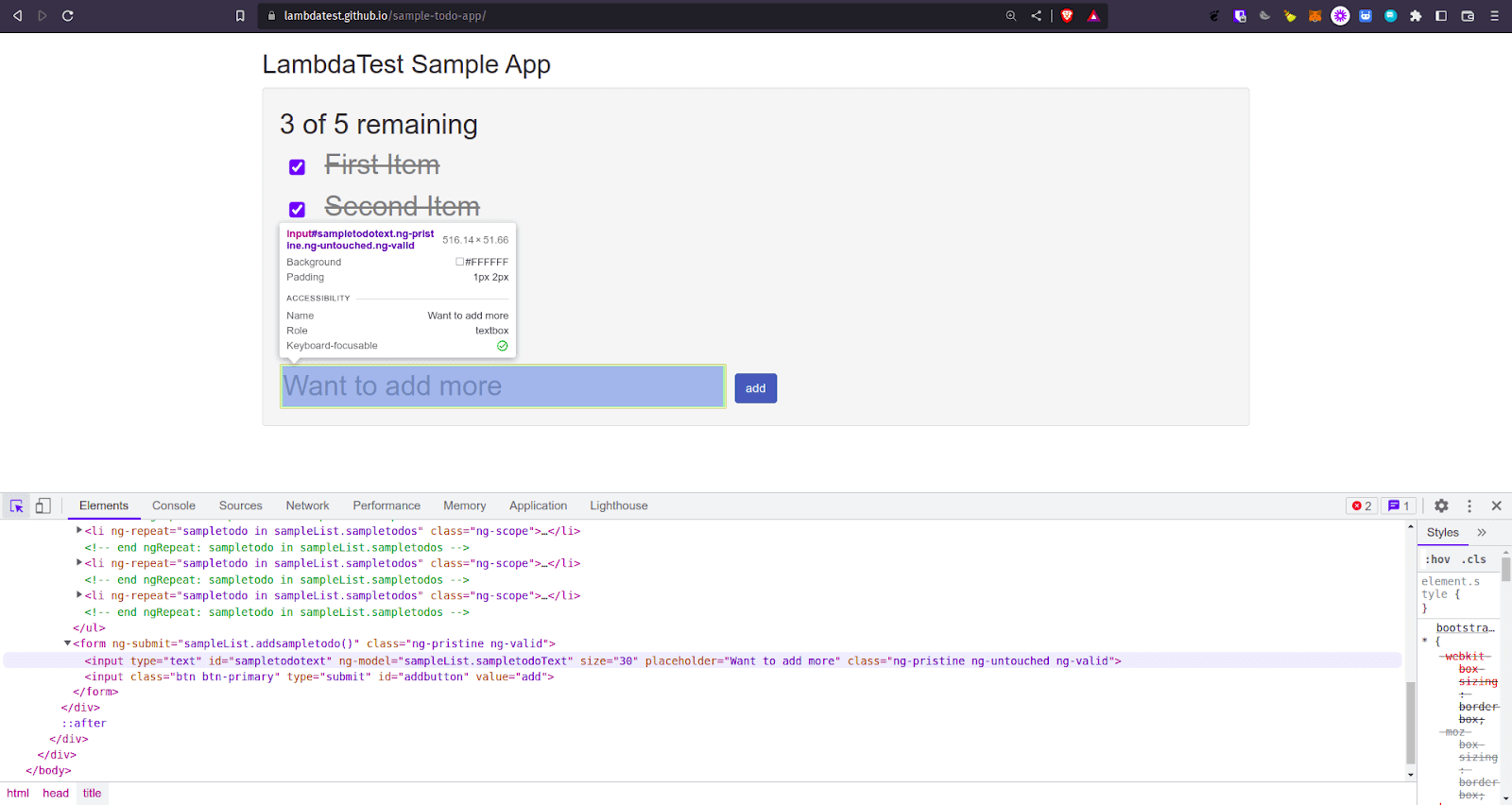
Task: Click the closing </body> tag line
Action: [x=48, y=771]
